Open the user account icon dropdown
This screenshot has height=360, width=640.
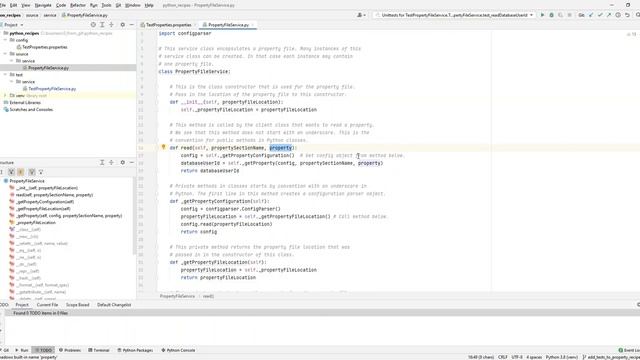coord(361,15)
